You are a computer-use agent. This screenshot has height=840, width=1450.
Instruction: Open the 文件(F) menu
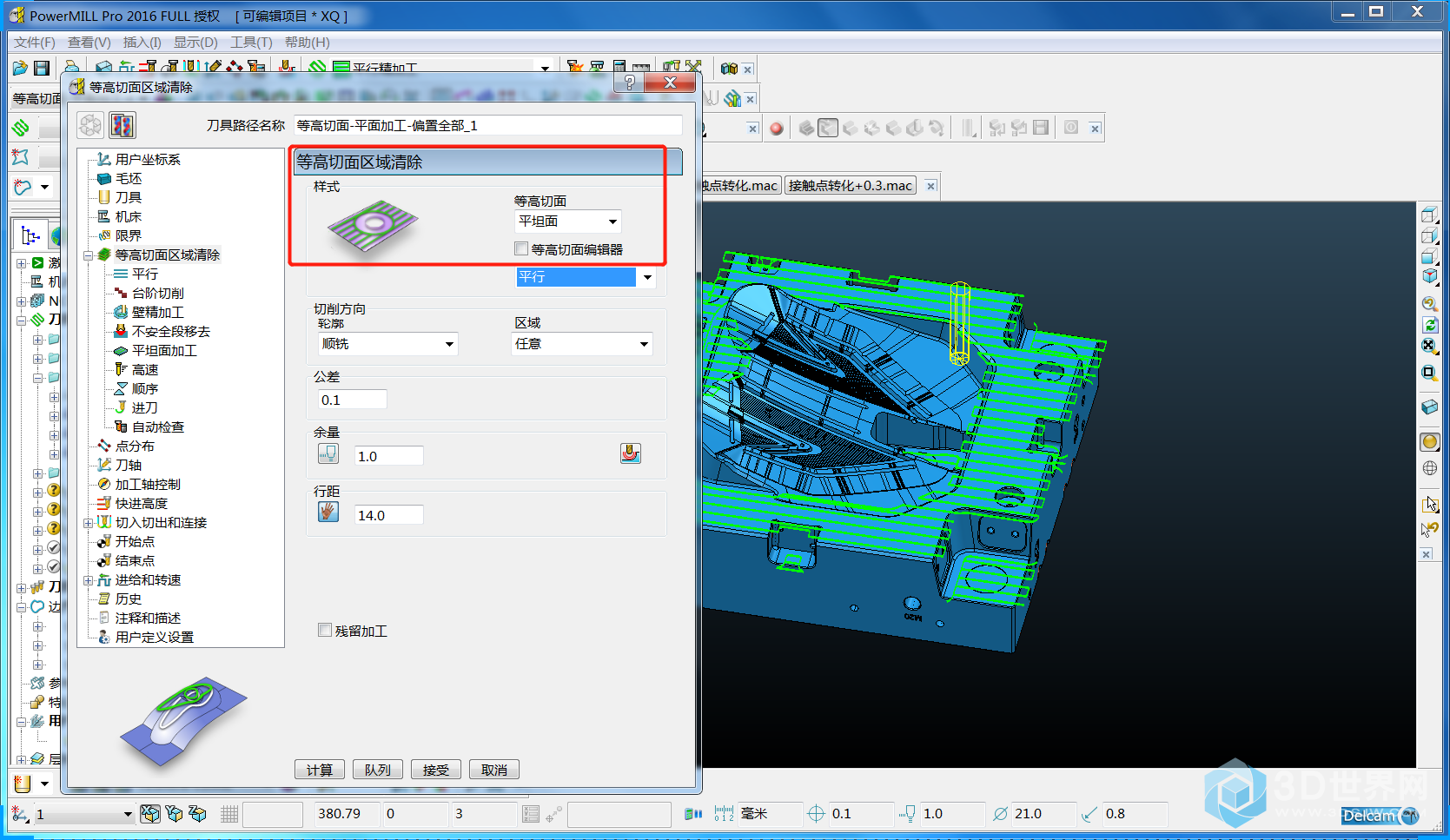point(34,43)
